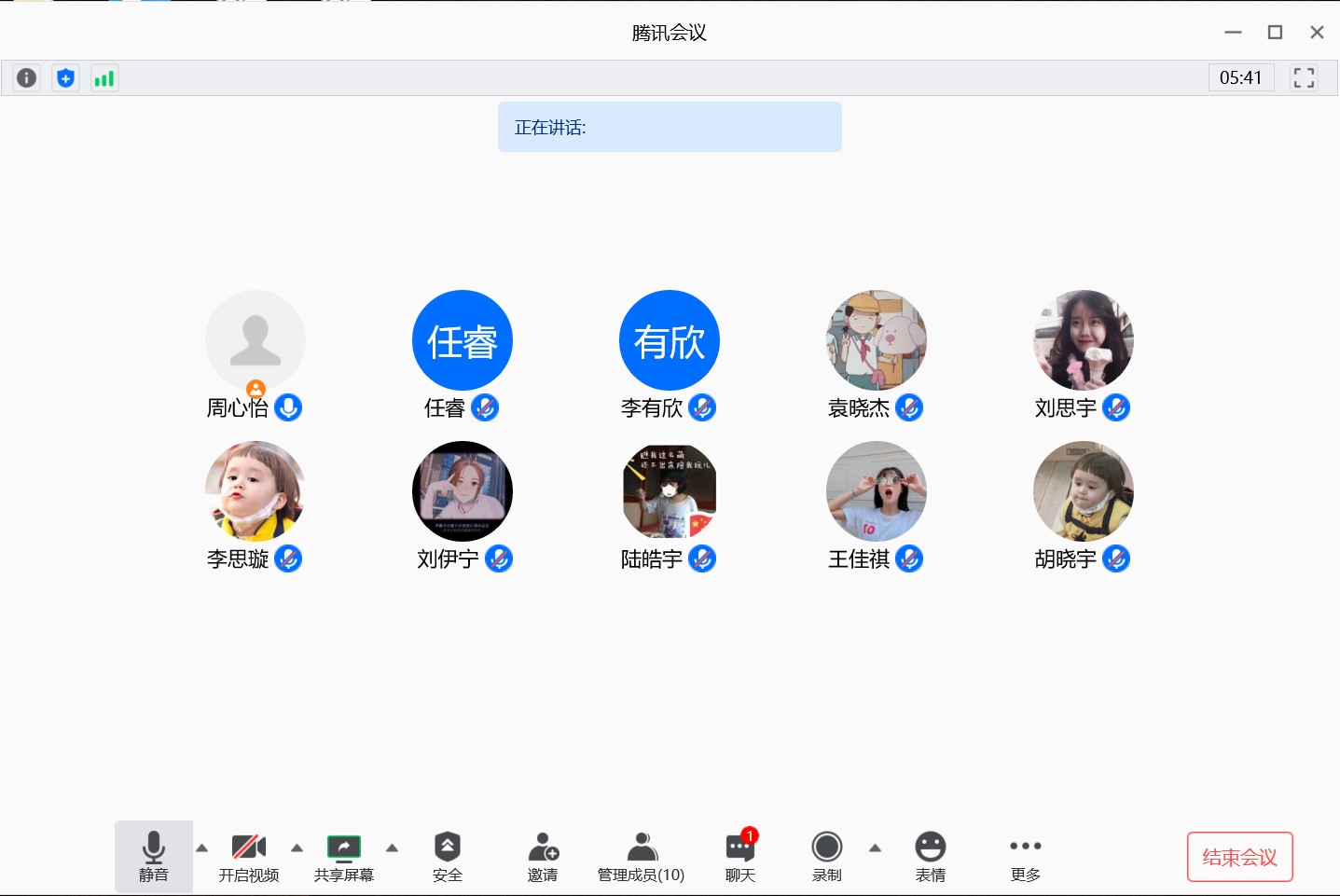Turn on camera with 开启视频
The image size is (1340, 896).
(249, 857)
